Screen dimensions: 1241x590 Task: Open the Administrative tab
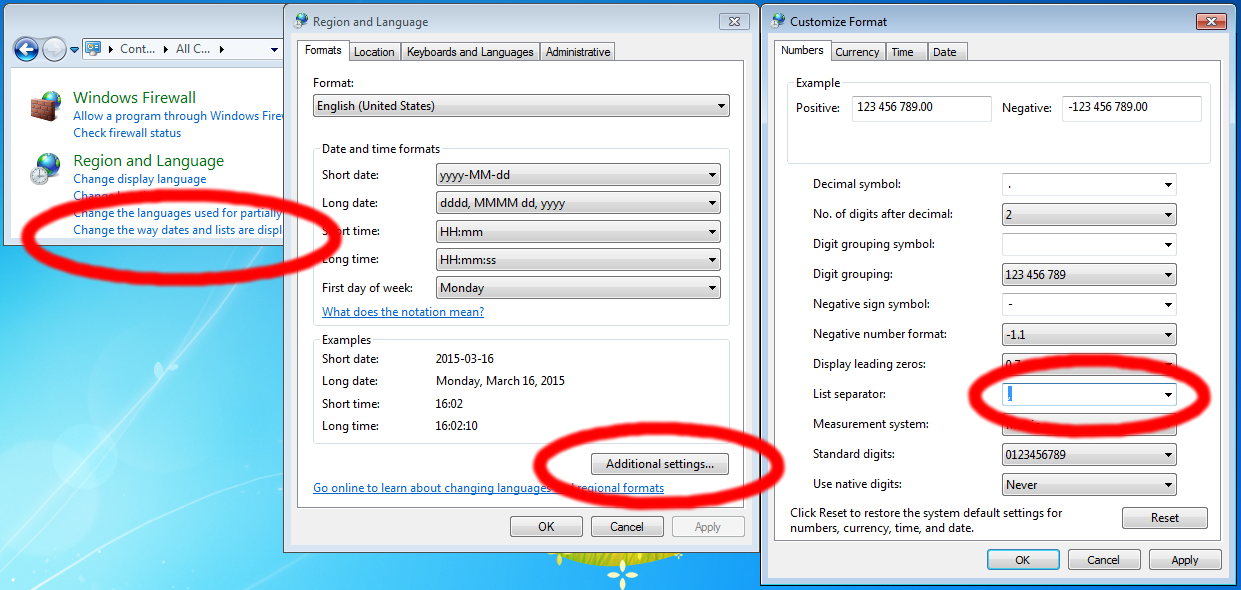[x=577, y=52]
